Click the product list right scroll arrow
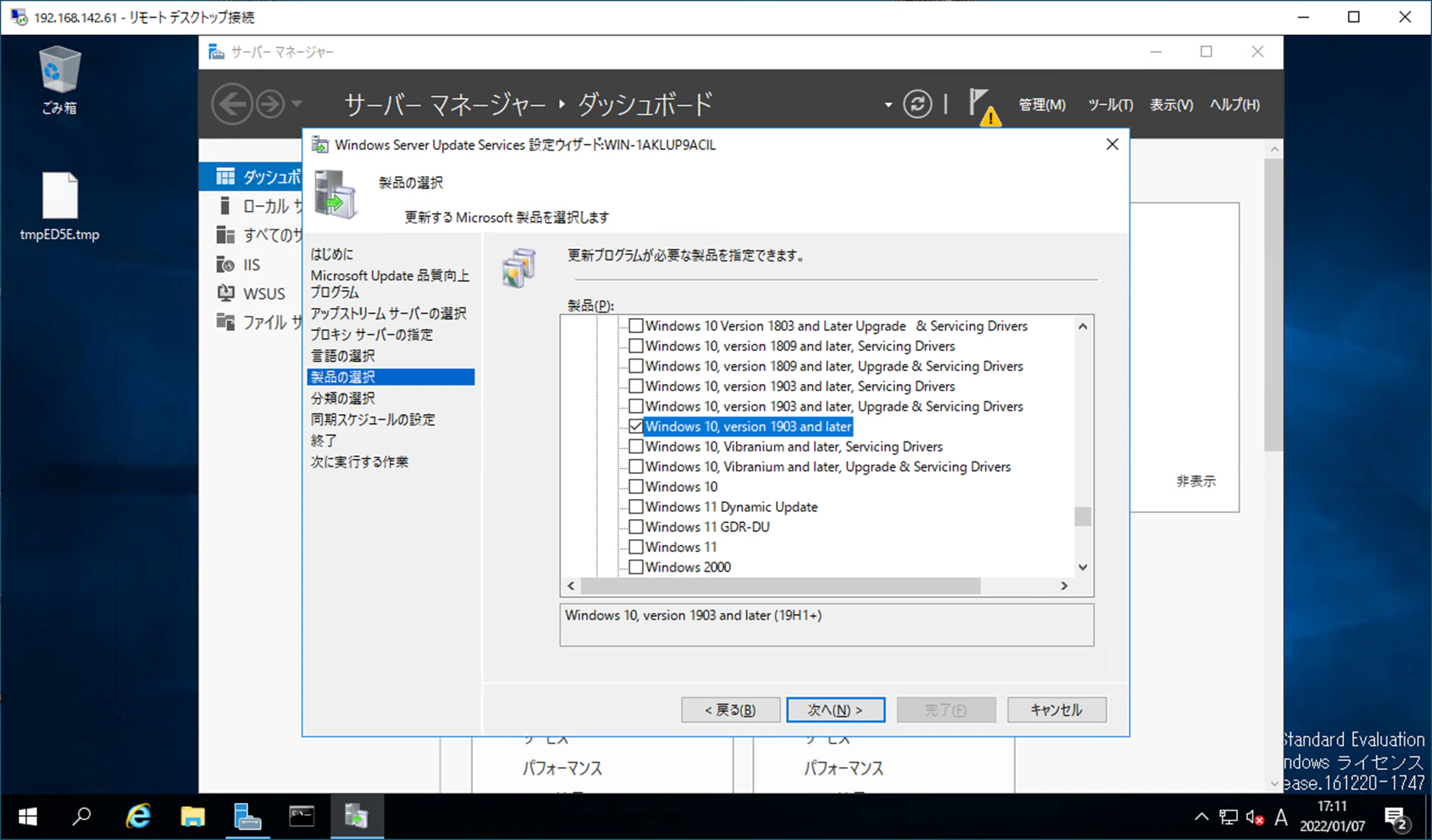 (1064, 586)
